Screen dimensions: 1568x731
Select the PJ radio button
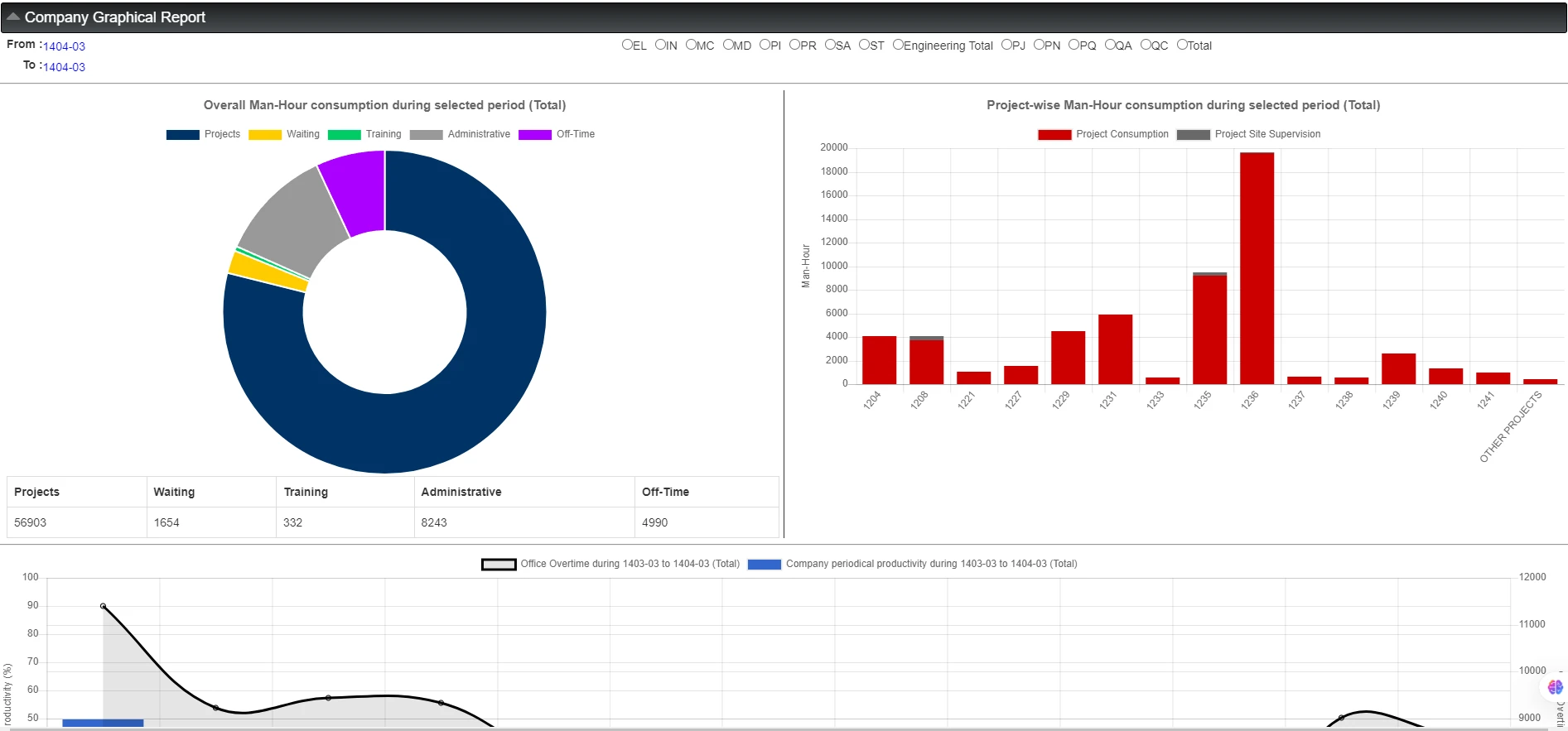point(1006,45)
